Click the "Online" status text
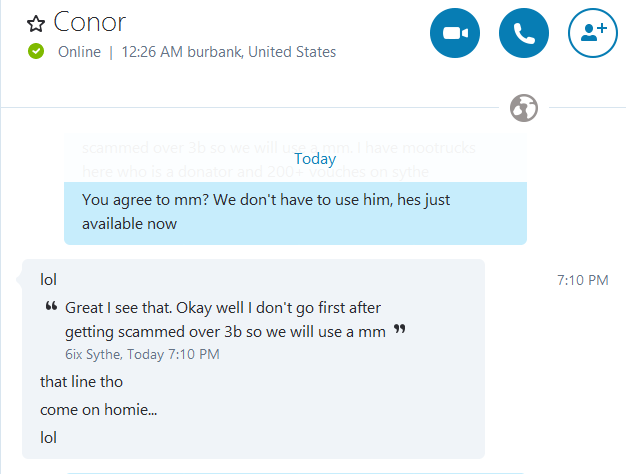The width and height of the screenshot is (626, 474). pyautogui.click(x=79, y=52)
